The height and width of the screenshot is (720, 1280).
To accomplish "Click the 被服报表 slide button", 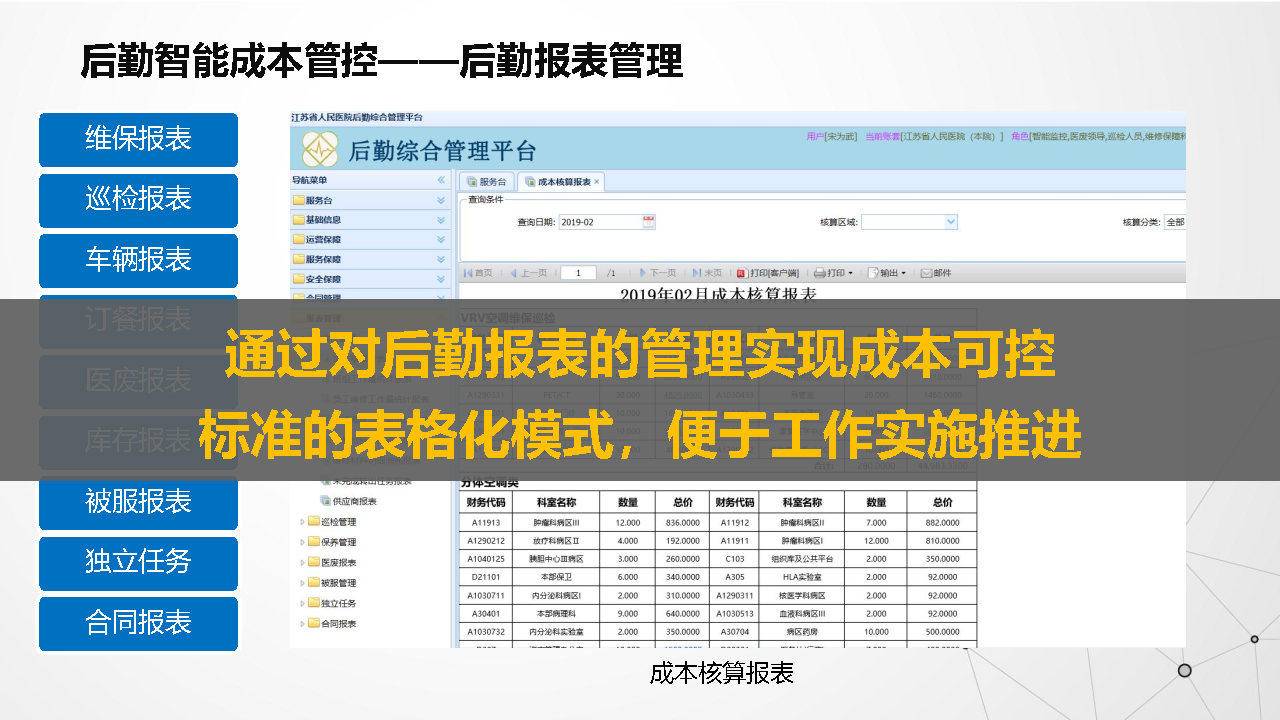I will click(x=138, y=503).
